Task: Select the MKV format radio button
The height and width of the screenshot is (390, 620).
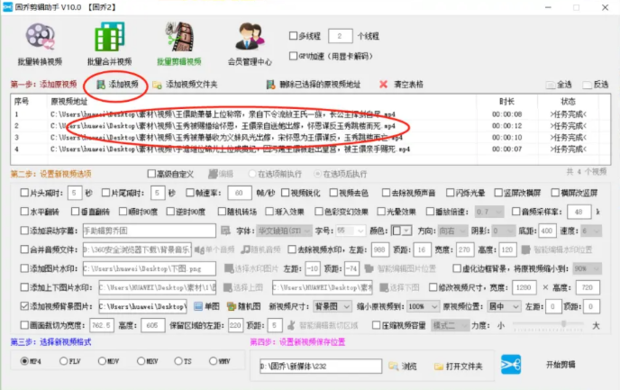Action: coord(141,361)
